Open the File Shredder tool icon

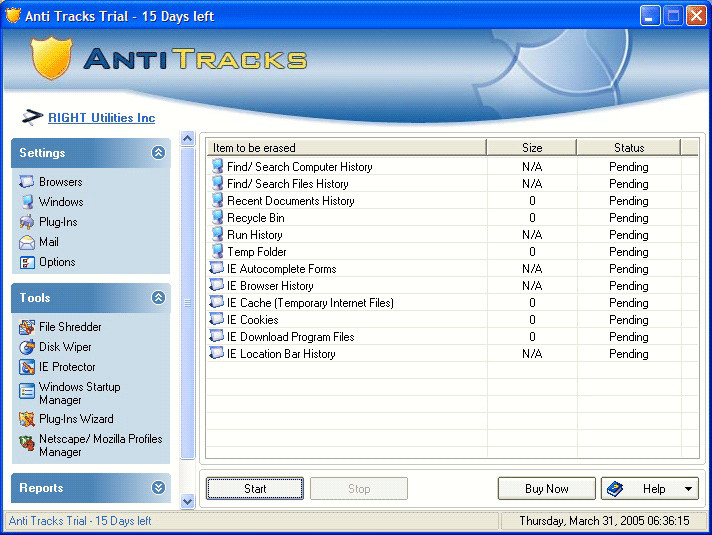(x=27, y=327)
